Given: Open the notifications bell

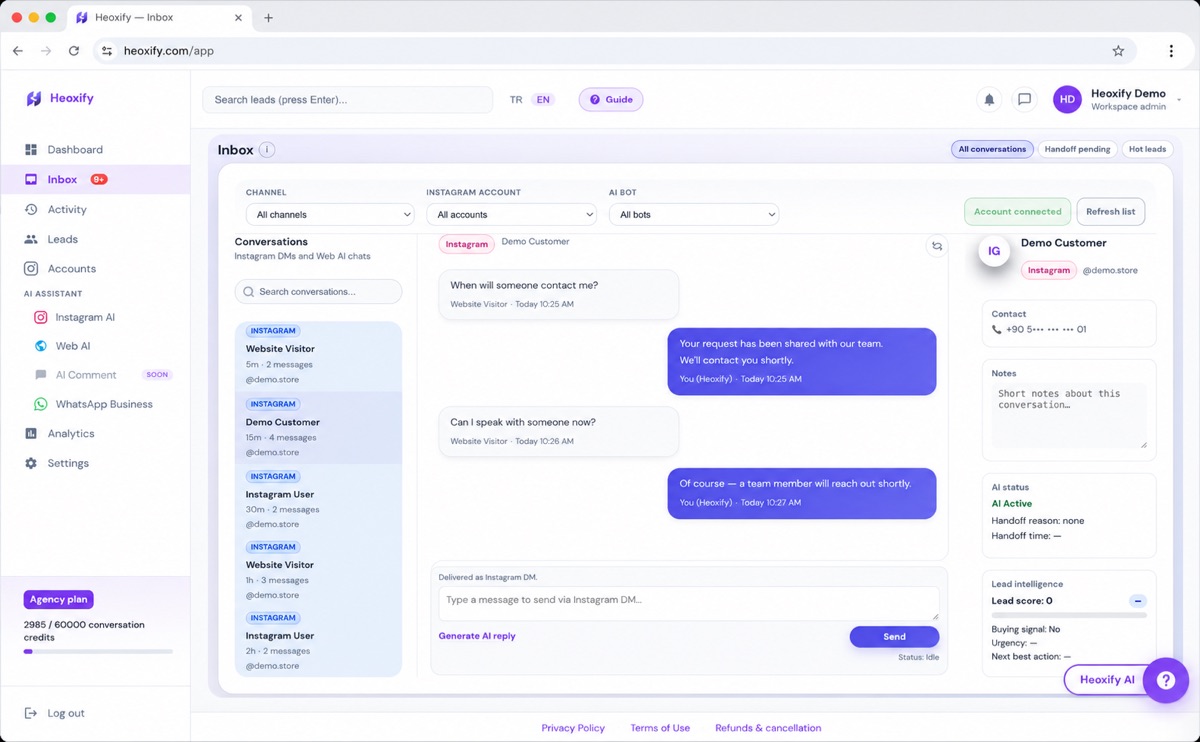Looking at the screenshot, I should pos(989,100).
